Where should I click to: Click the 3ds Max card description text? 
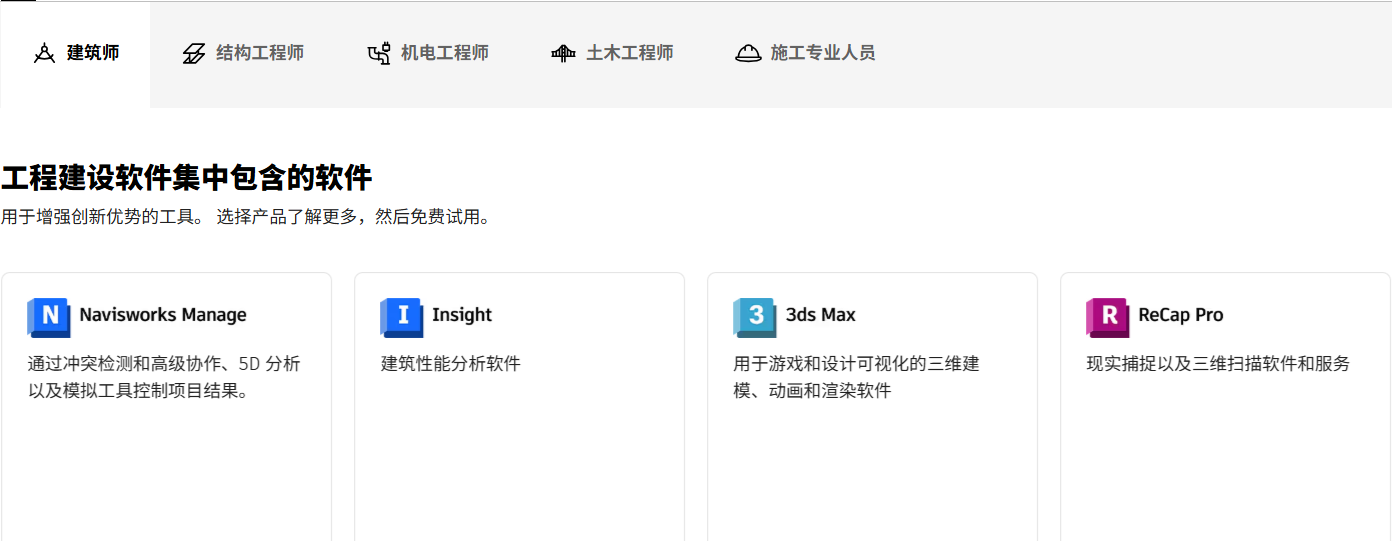[x=856, y=377]
